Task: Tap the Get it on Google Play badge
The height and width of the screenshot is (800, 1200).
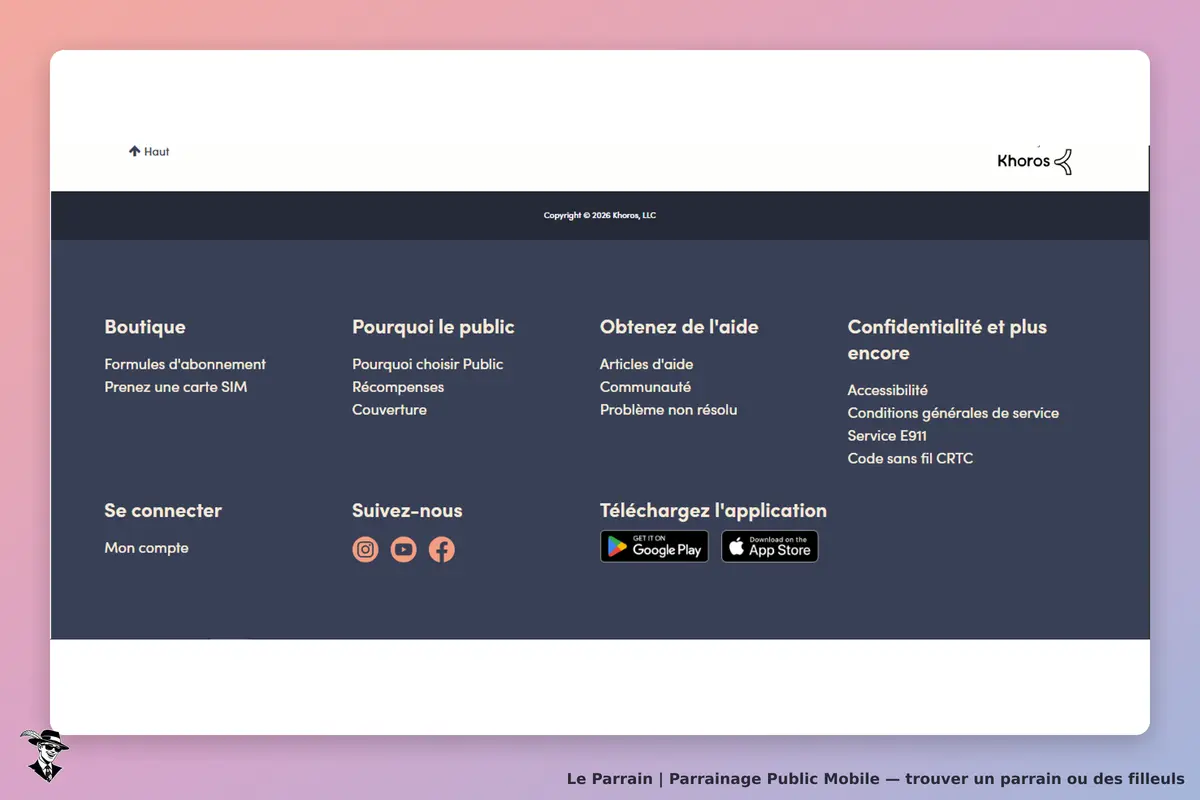Action: click(x=654, y=546)
